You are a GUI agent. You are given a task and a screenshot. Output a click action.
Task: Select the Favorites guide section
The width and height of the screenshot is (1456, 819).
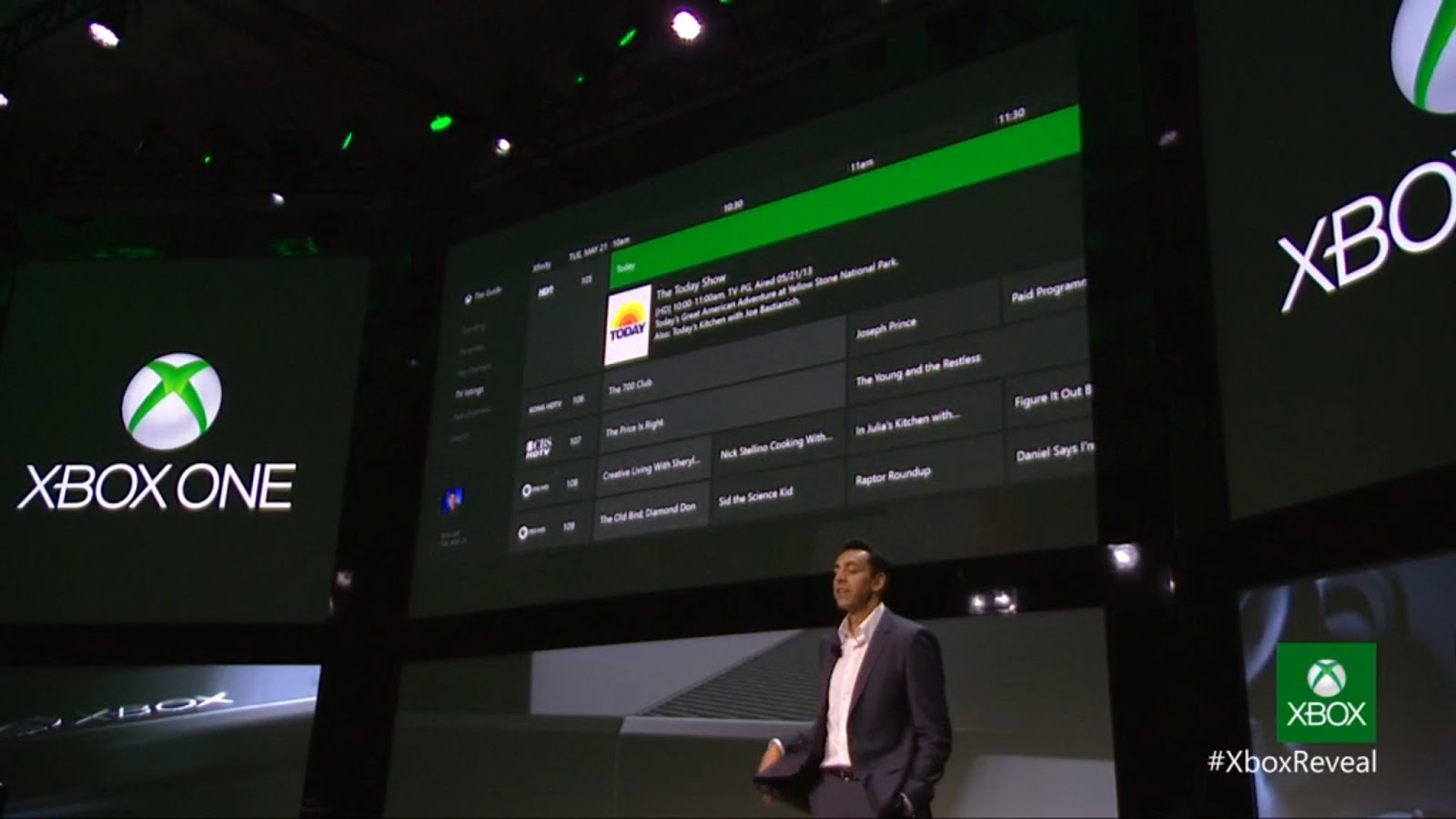tap(473, 347)
